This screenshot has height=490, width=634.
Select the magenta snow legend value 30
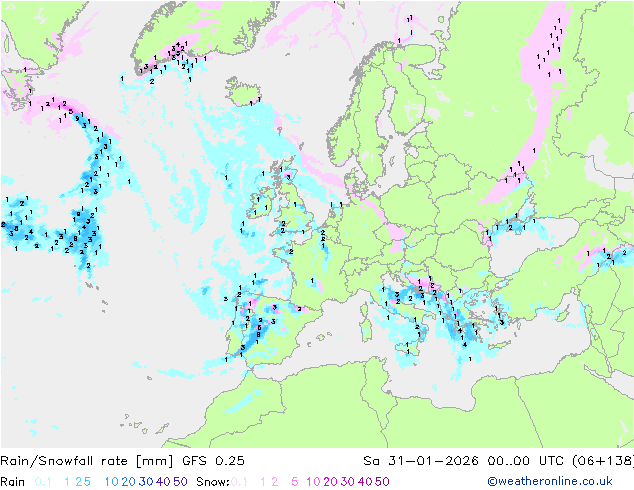pos(348,482)
